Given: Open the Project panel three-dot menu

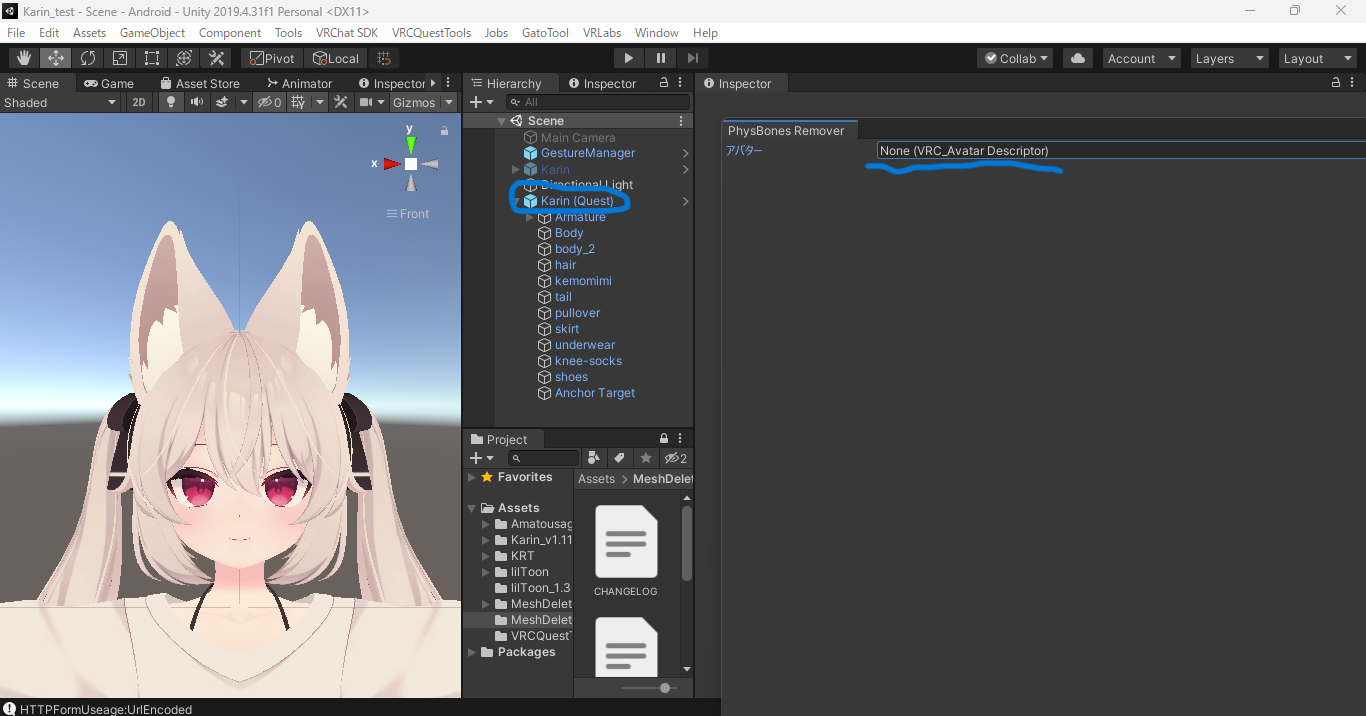Looking at the screenshot, I should pos(682,438).
